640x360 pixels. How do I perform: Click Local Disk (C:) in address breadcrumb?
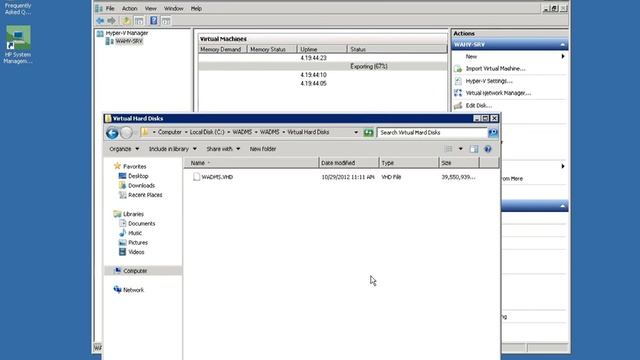coord(207,132)
